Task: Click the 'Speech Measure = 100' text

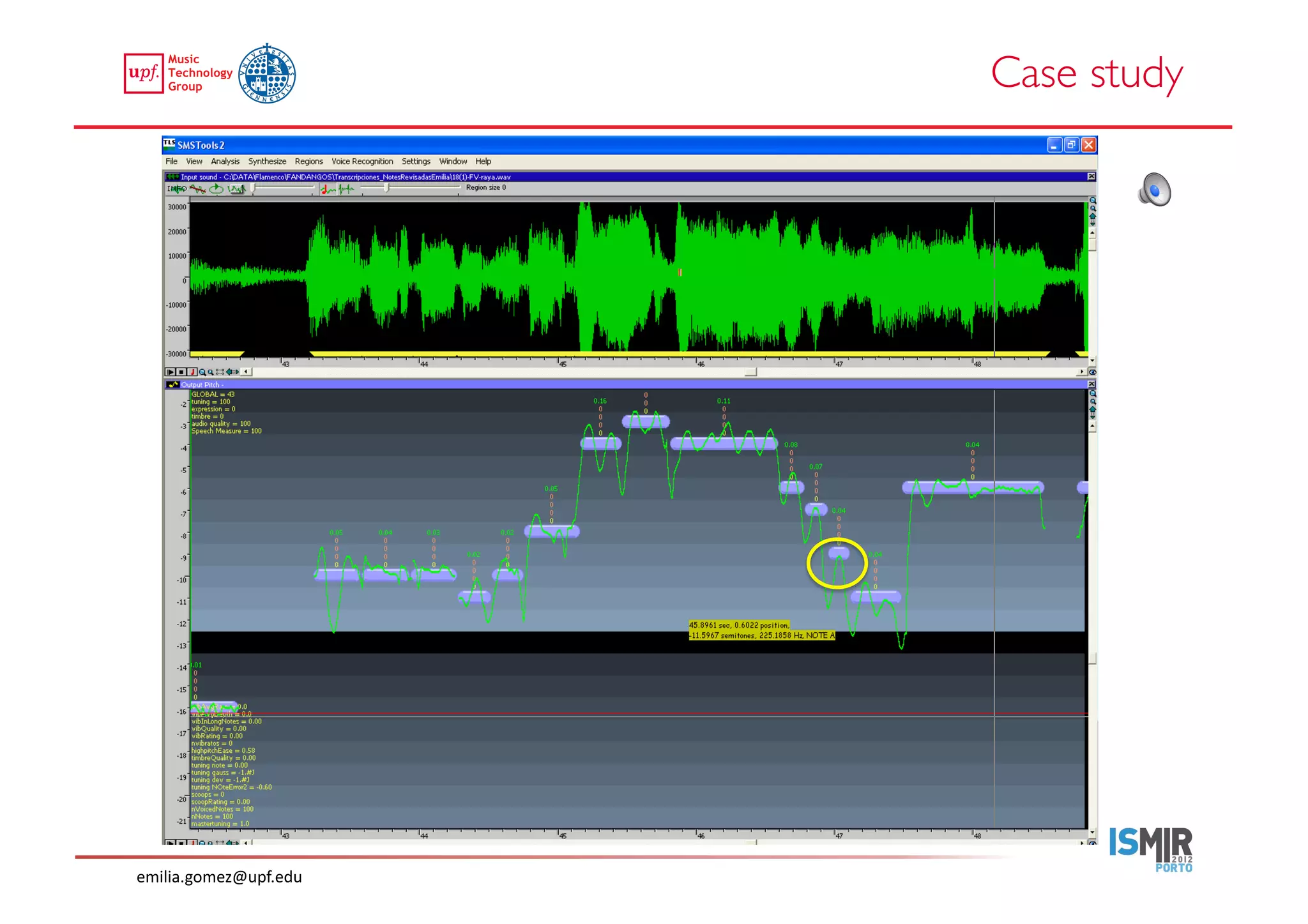Action: [226, 431]
